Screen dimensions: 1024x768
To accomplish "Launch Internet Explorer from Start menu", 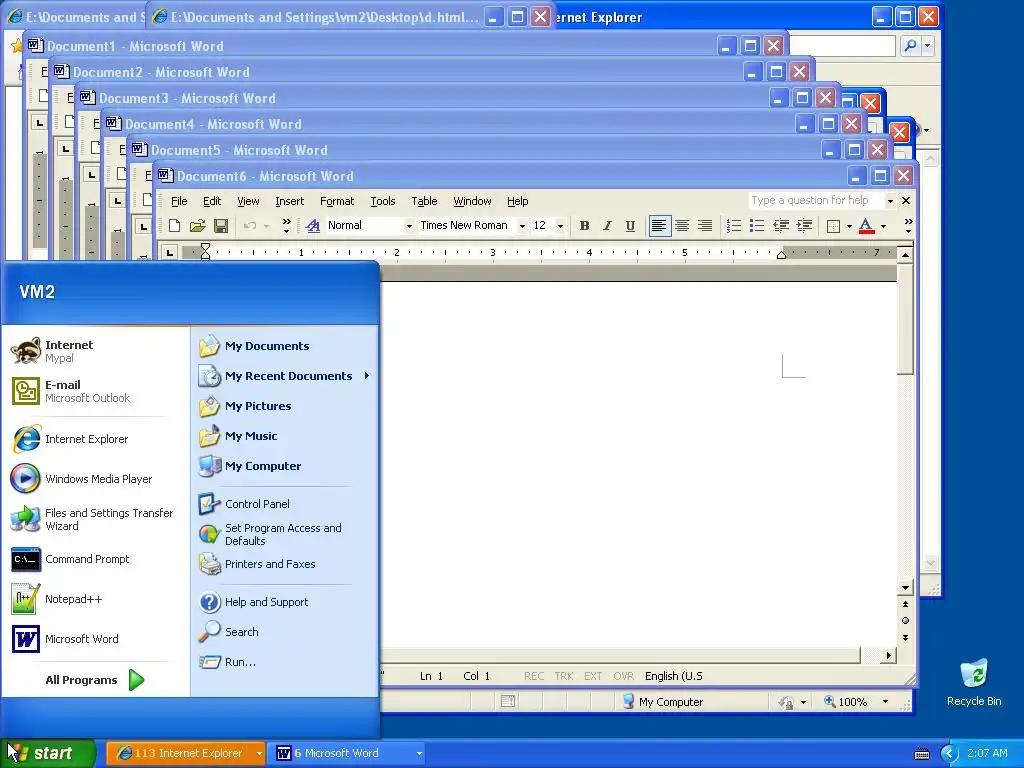I will [95, 439].
